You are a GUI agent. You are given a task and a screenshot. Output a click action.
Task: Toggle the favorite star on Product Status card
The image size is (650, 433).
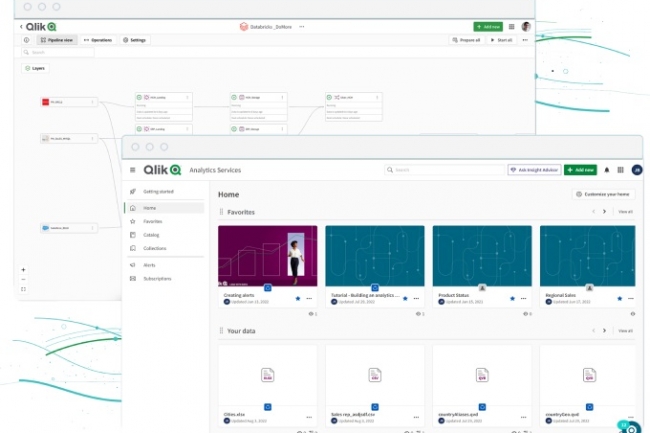pyautogui.click(x=512, y=298)
